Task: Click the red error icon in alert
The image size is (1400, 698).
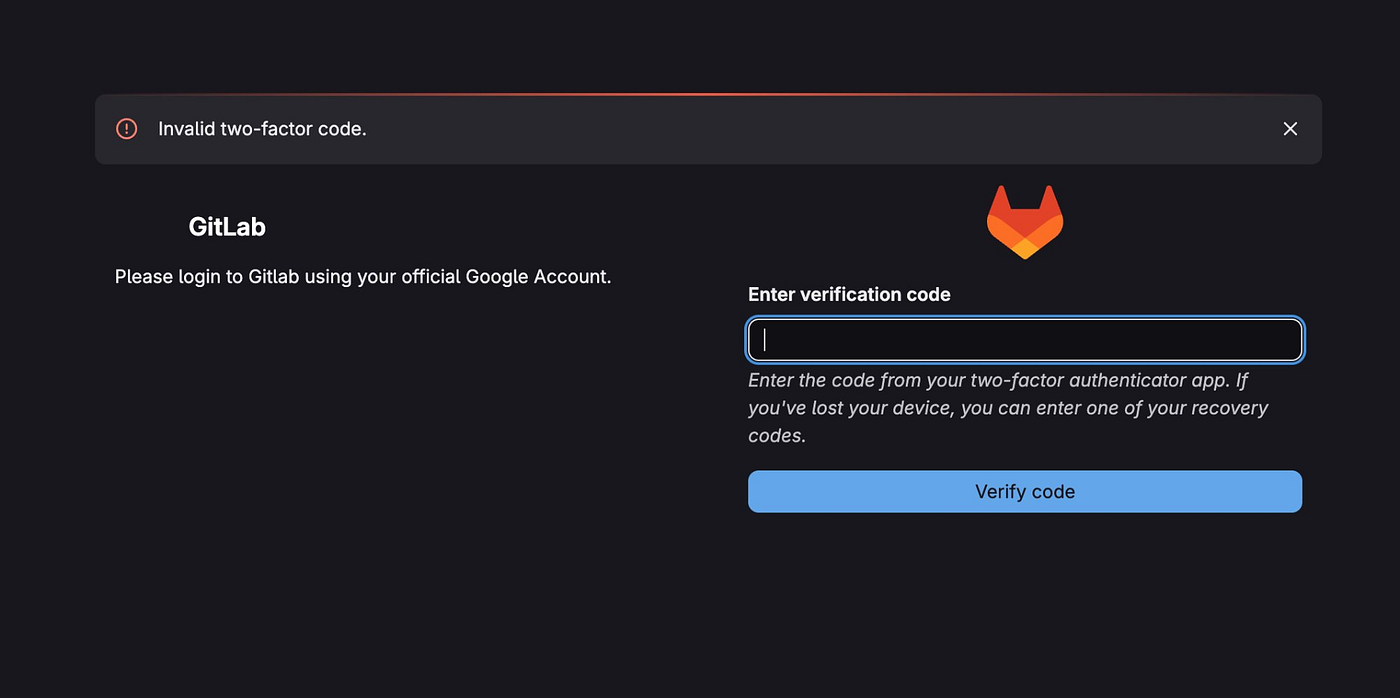Action: (x=127, y=129)
